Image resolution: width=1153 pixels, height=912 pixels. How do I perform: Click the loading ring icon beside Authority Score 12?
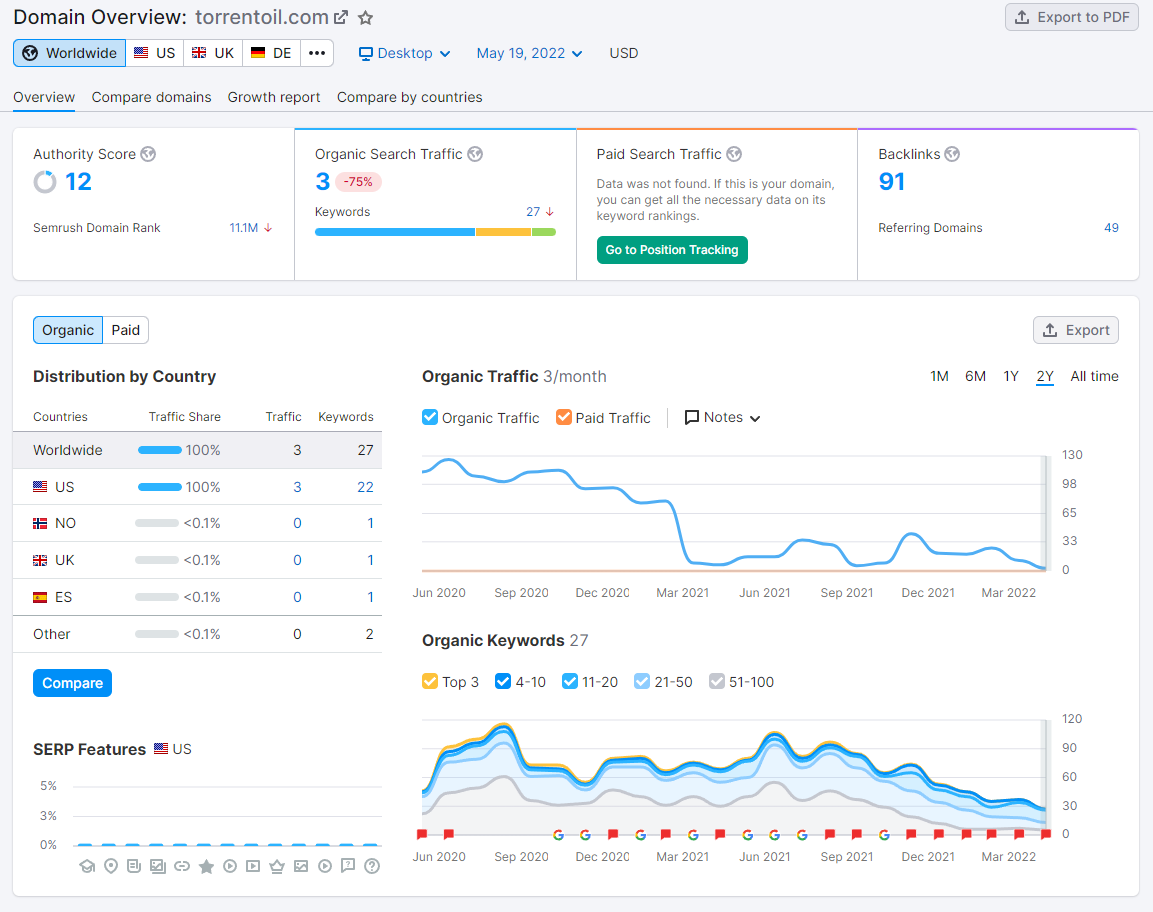click(x=45, y=182)
